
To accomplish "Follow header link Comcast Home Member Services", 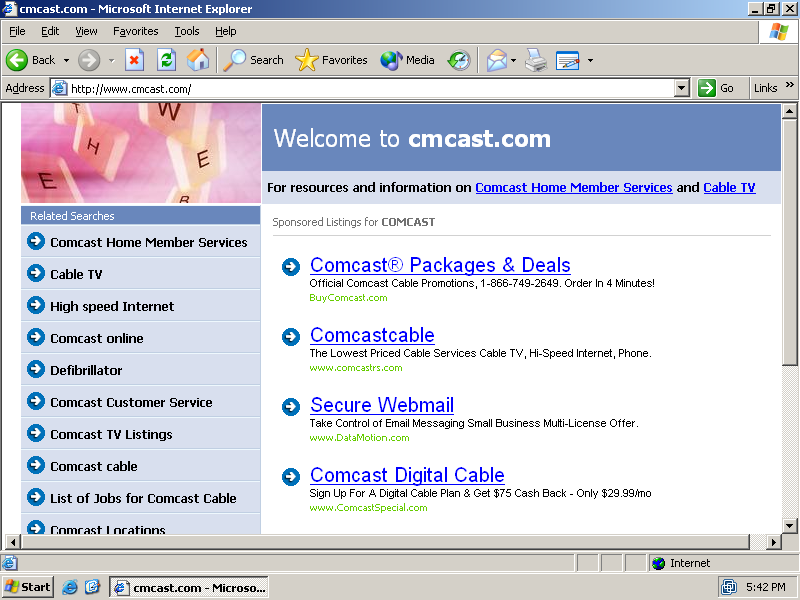I will click(x=574, y=188).
